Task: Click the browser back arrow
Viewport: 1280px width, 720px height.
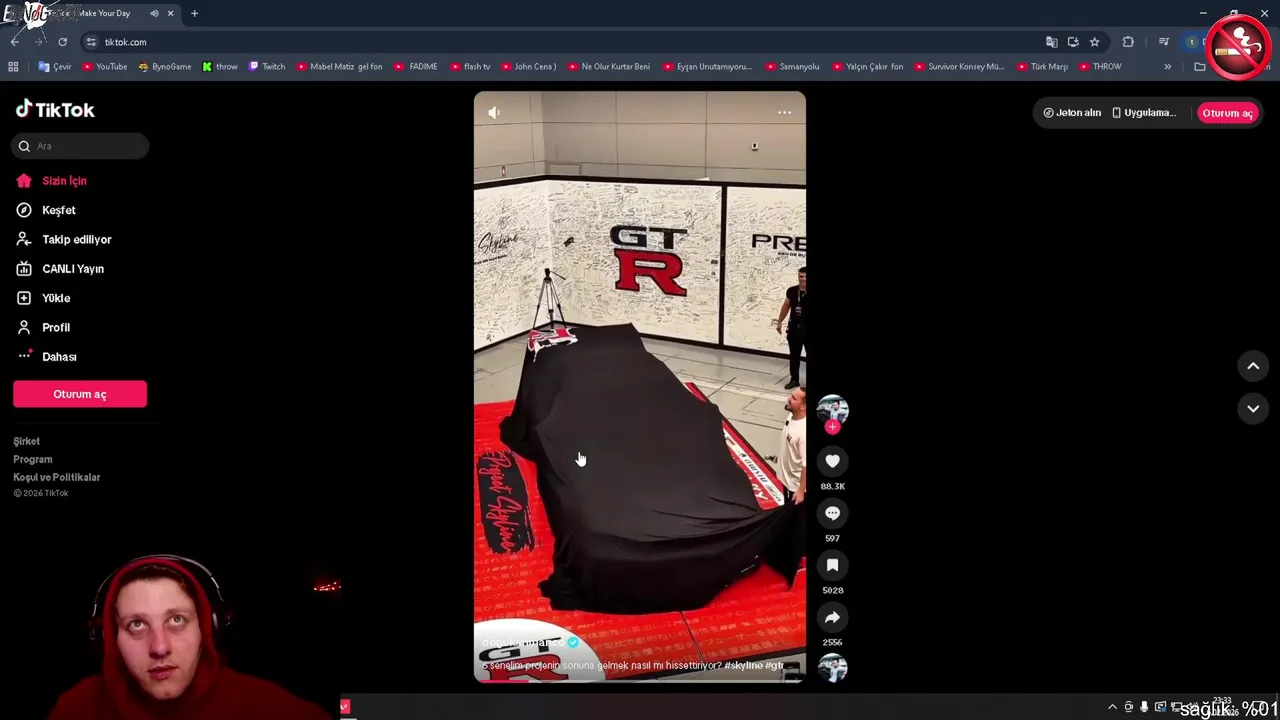Action: (15, 42)
